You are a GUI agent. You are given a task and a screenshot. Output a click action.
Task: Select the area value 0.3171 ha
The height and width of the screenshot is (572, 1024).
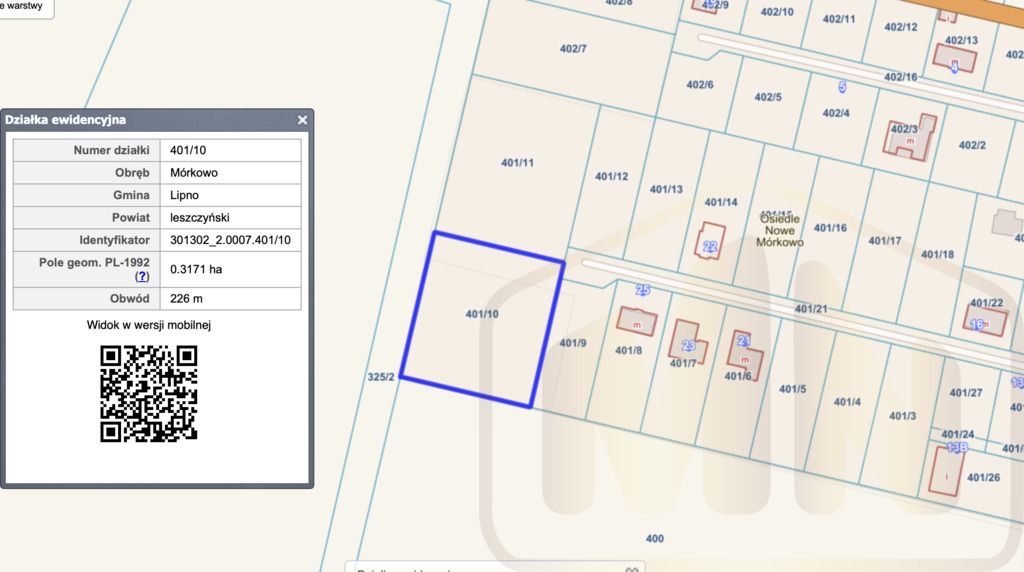[196, 269]
